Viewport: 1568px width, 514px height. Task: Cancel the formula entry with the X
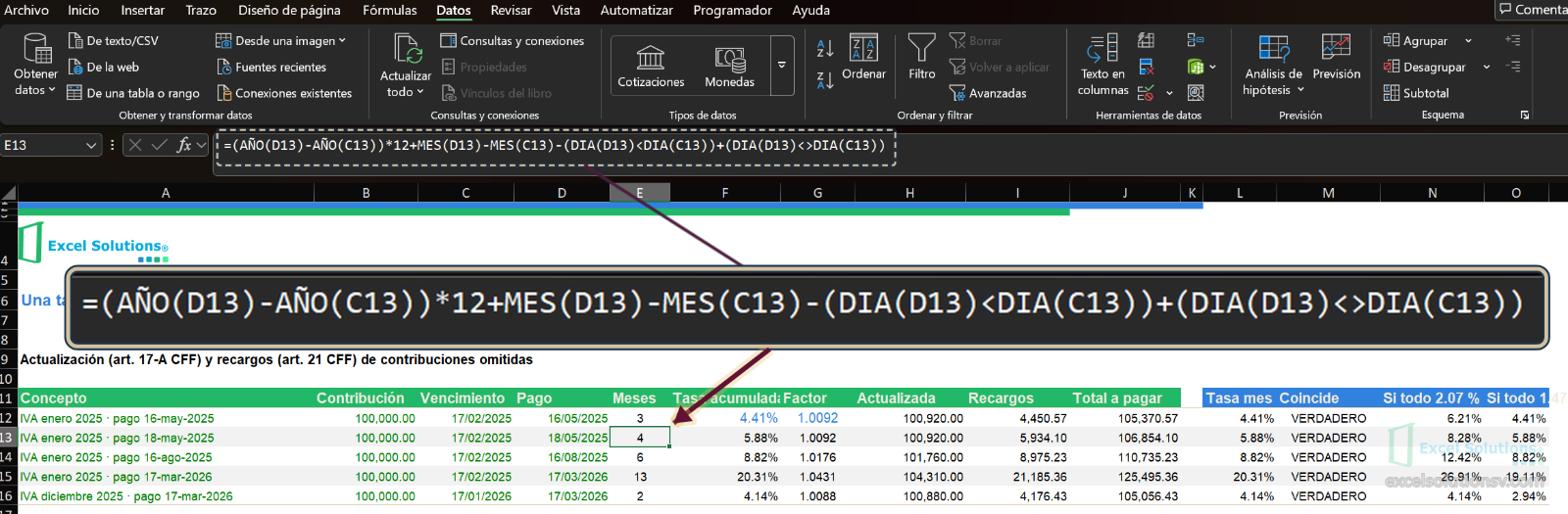coord(135,145)
